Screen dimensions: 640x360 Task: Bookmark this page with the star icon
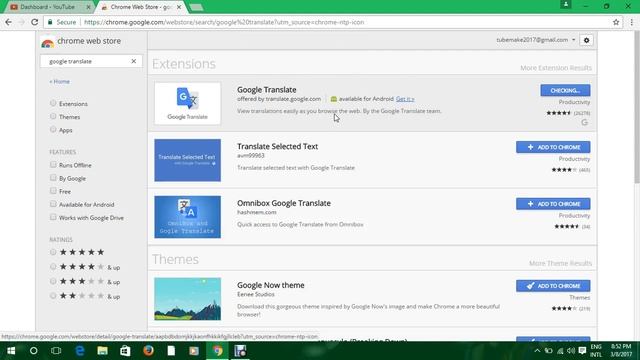tap(616, 22)
